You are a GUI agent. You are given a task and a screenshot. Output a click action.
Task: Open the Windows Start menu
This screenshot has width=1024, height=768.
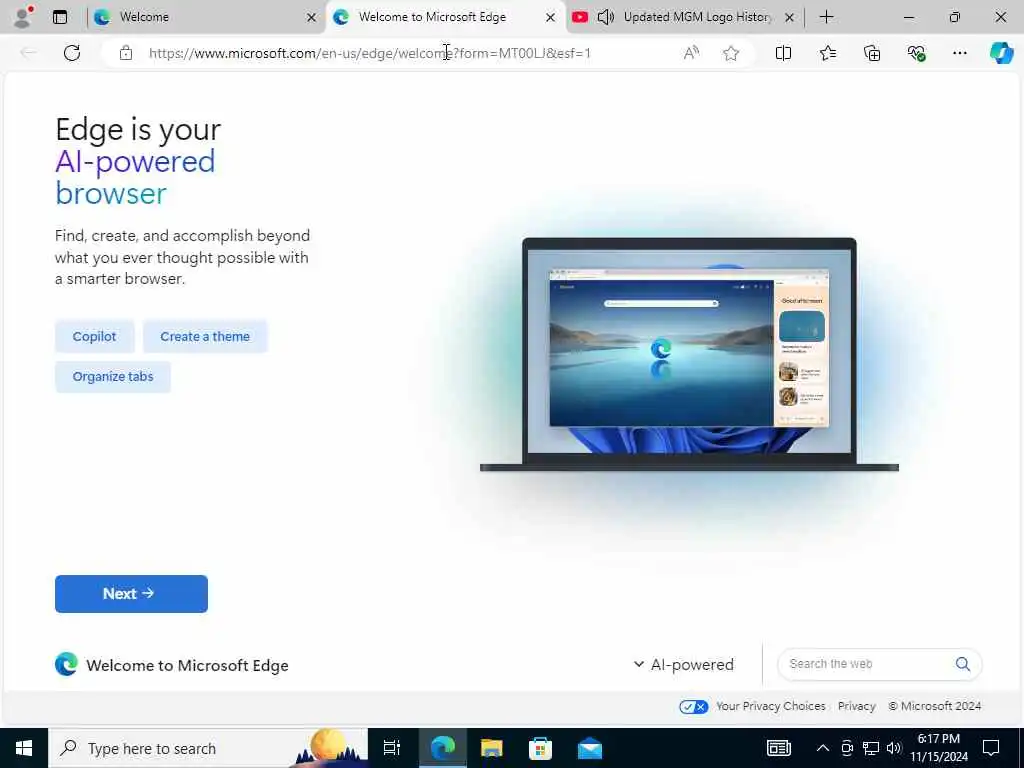click(x=24, y=748)
